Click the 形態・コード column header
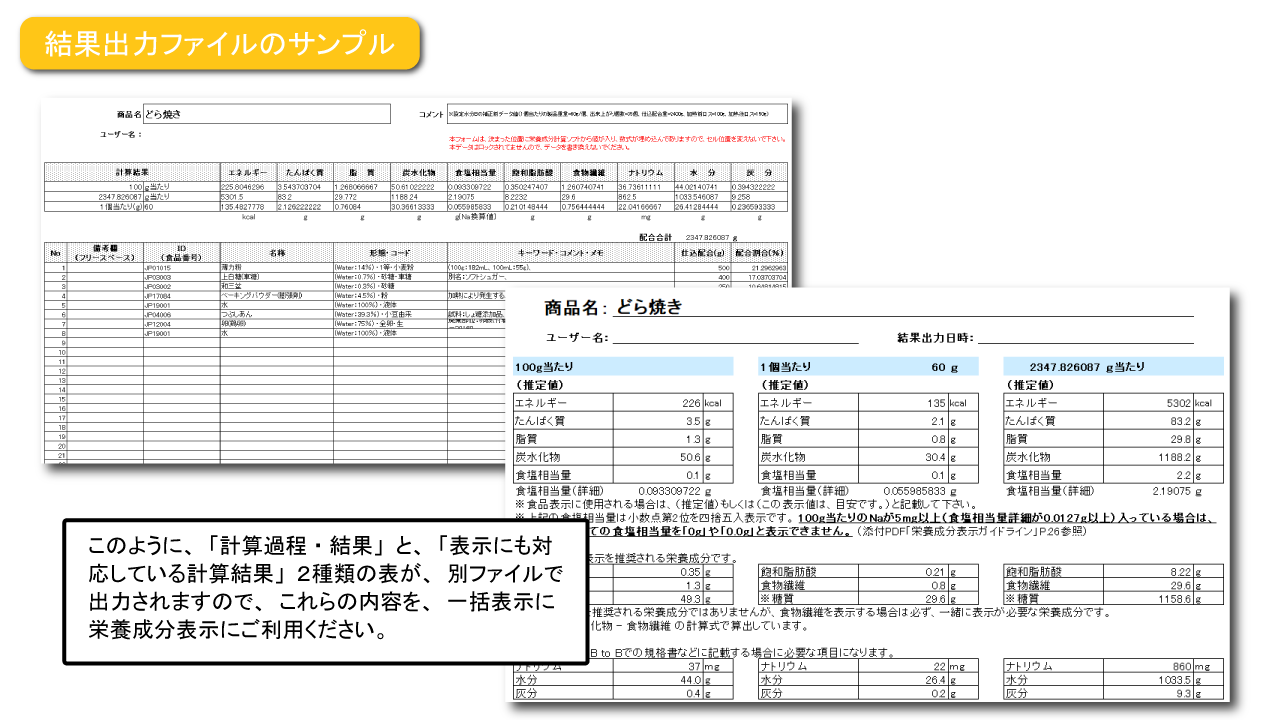 click(390, 254)
